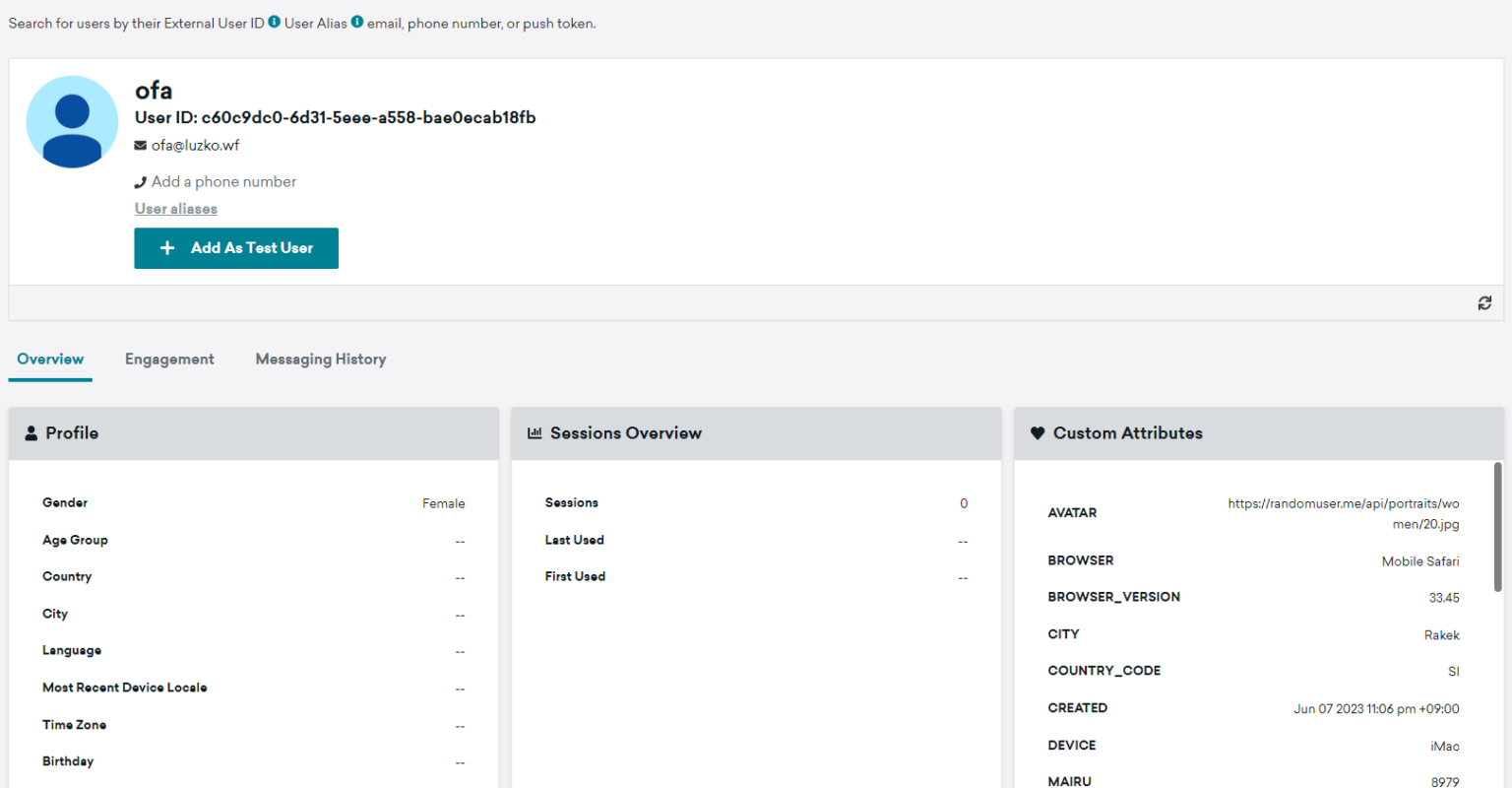Viewport: 1512px width, 788px height.
Task: Click the plus icon inside Add As Test User
Action: [x=167, y=248]
